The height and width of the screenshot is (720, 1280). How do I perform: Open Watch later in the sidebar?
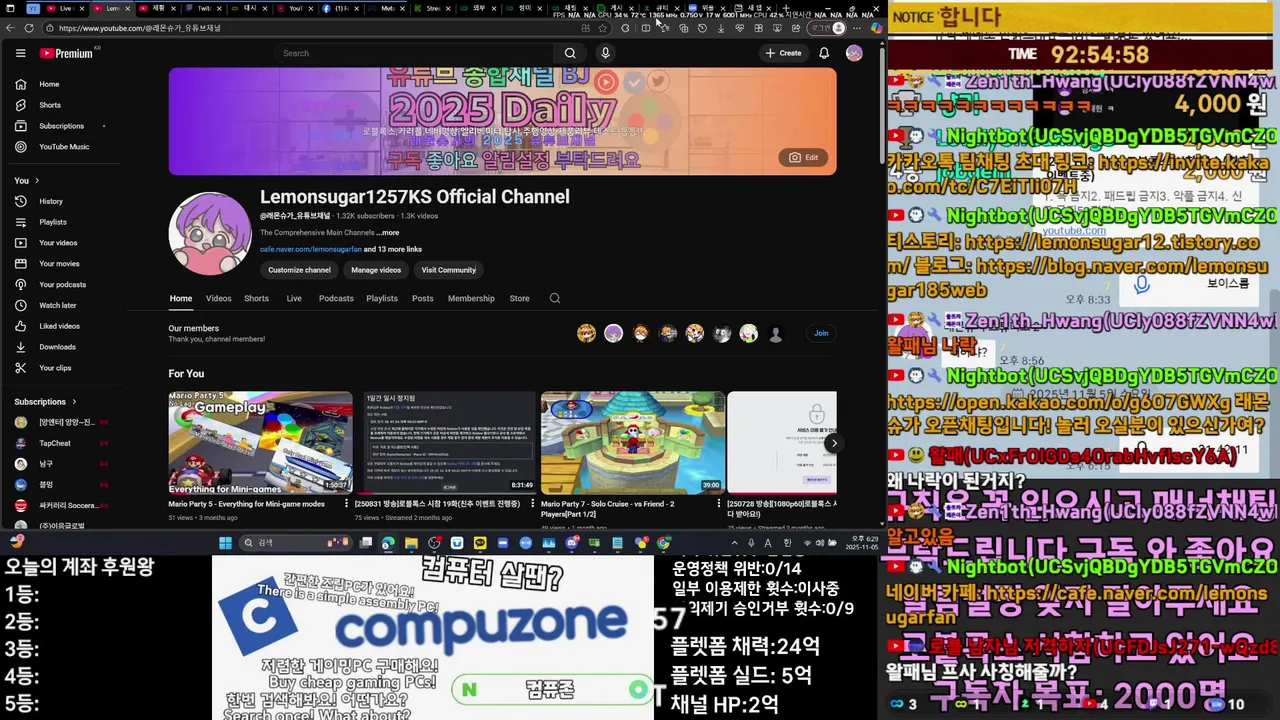[x=57, y=306]
